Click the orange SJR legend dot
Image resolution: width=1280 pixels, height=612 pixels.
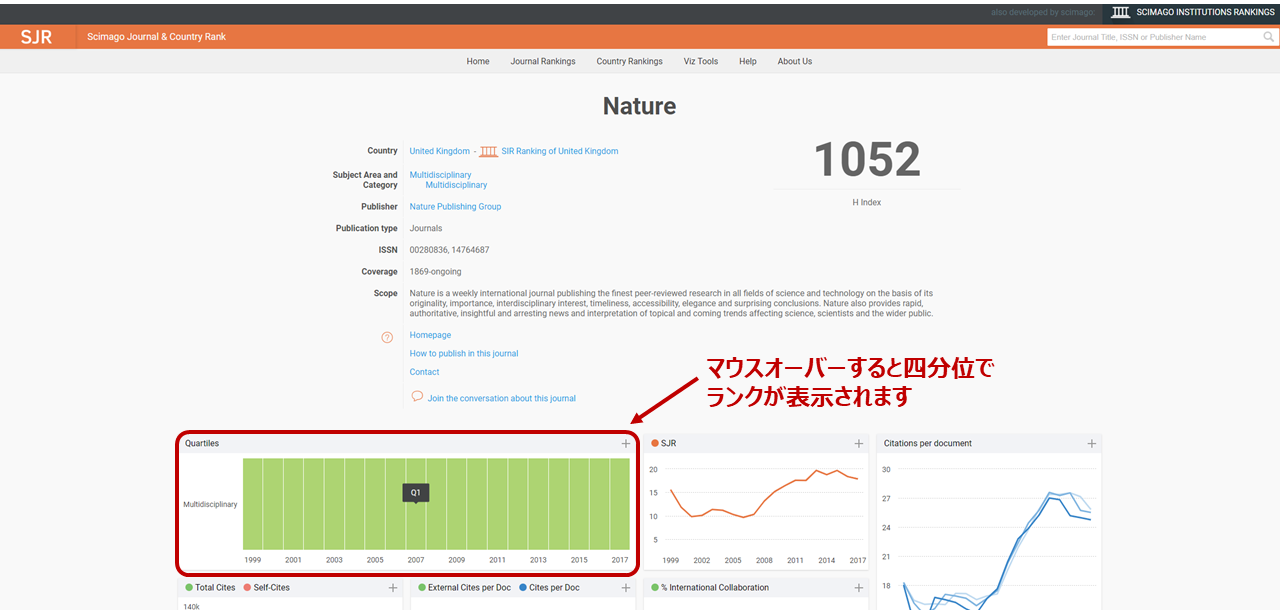tap(655, 443)
